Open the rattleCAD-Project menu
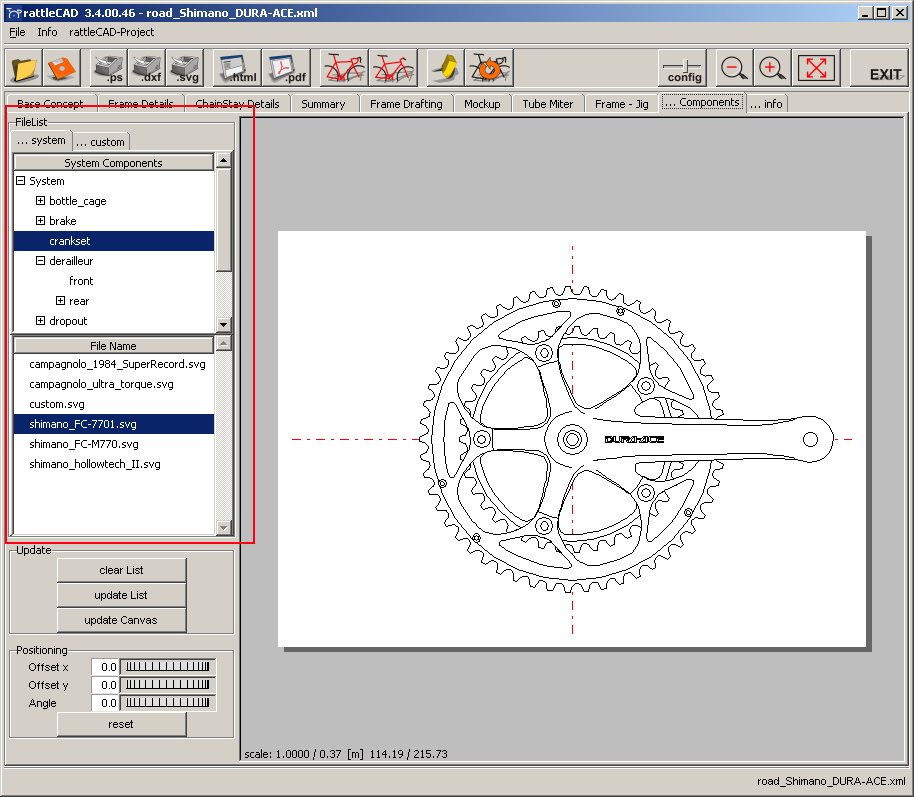This screenshot has height=797, width=914. point(111,32)
